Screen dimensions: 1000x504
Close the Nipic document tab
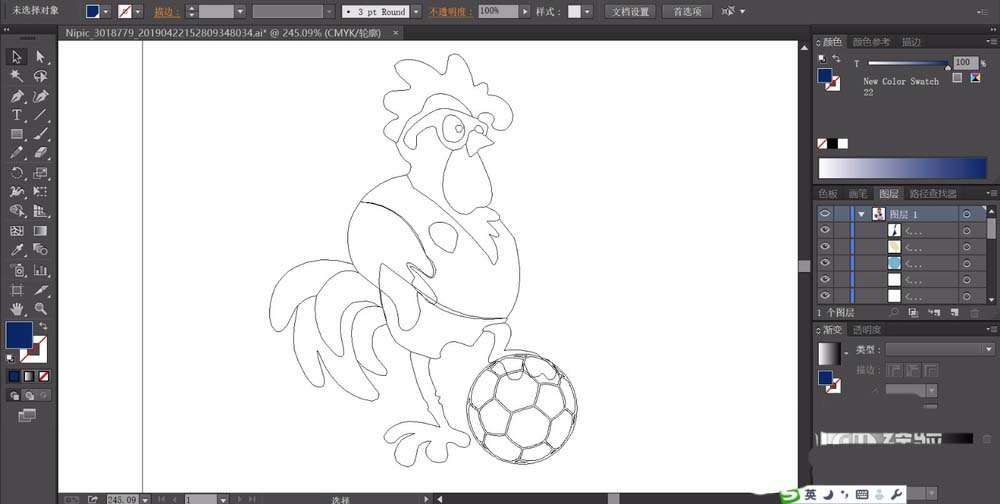pos(395,33)
